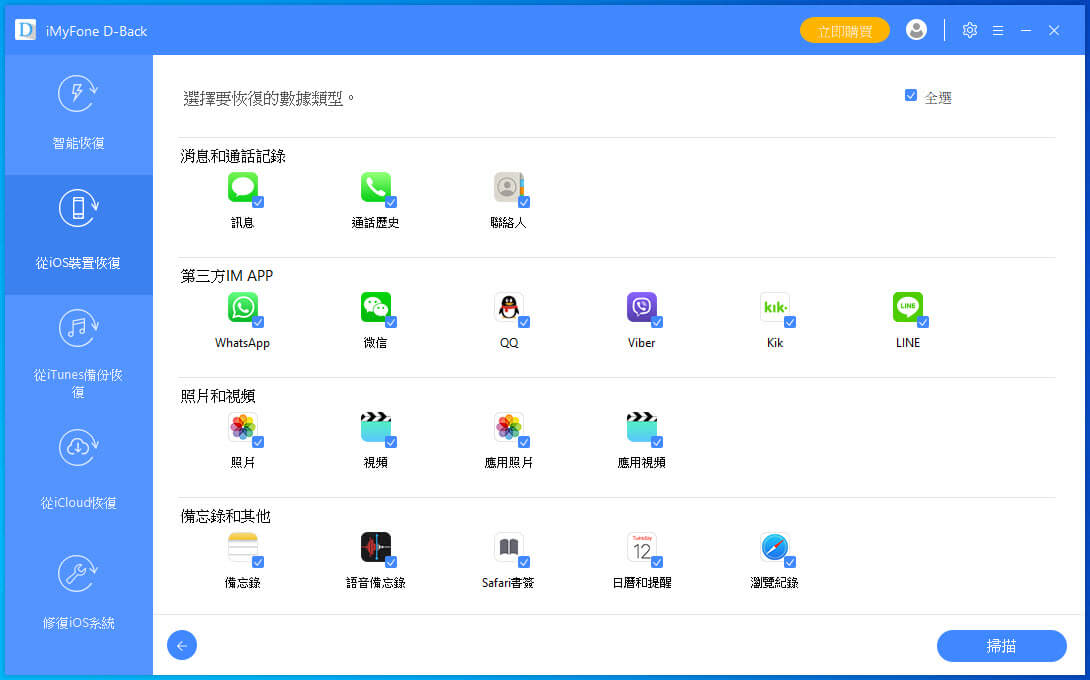Image resolution: width=1090 pixels, height=680 pixels.
Task: Click the 備忘錄和其他 section heading
Action: point(225,516)
